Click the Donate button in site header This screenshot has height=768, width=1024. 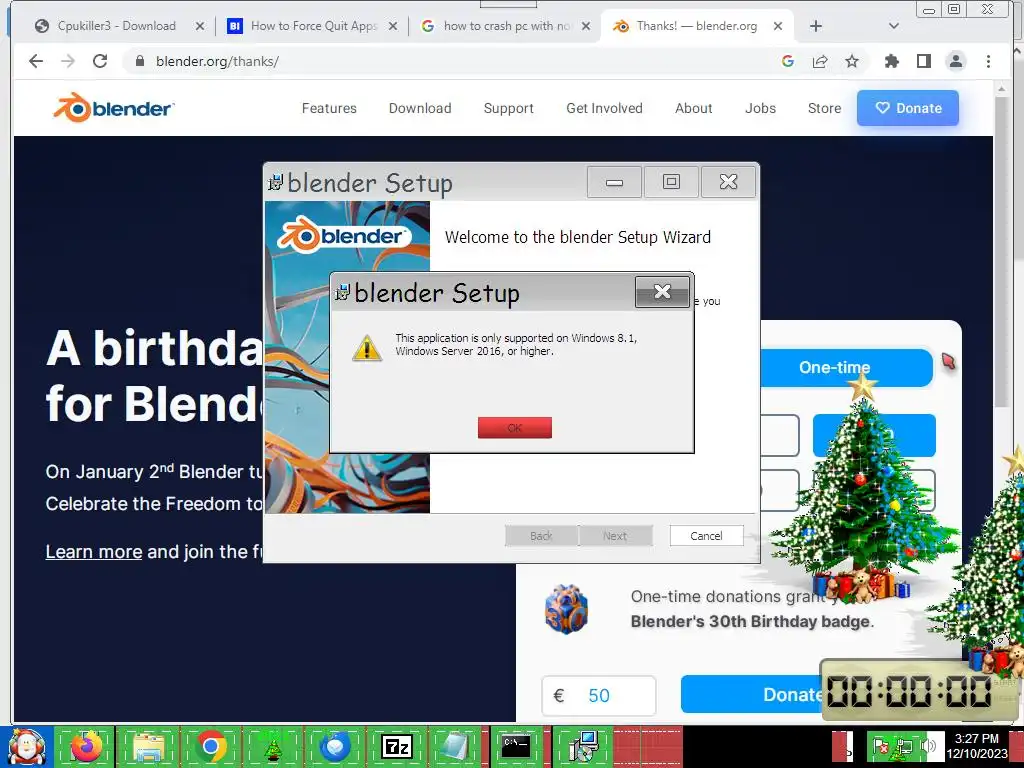click(908, 108)
